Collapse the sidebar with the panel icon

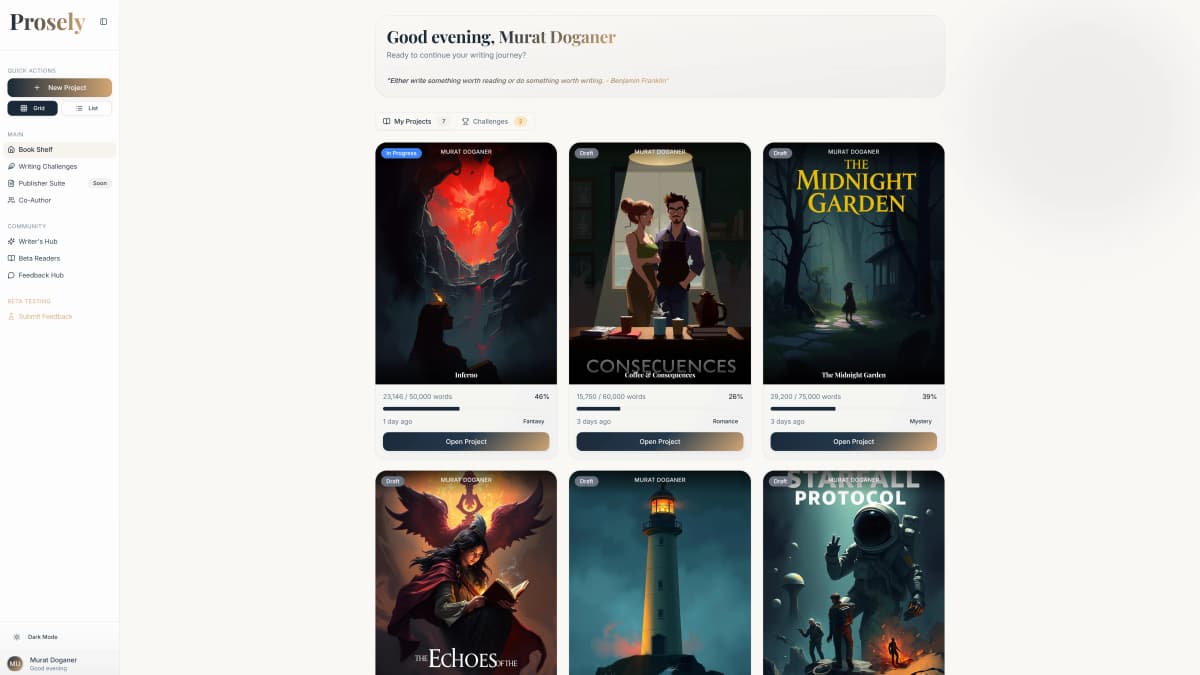tap(103, 20)
